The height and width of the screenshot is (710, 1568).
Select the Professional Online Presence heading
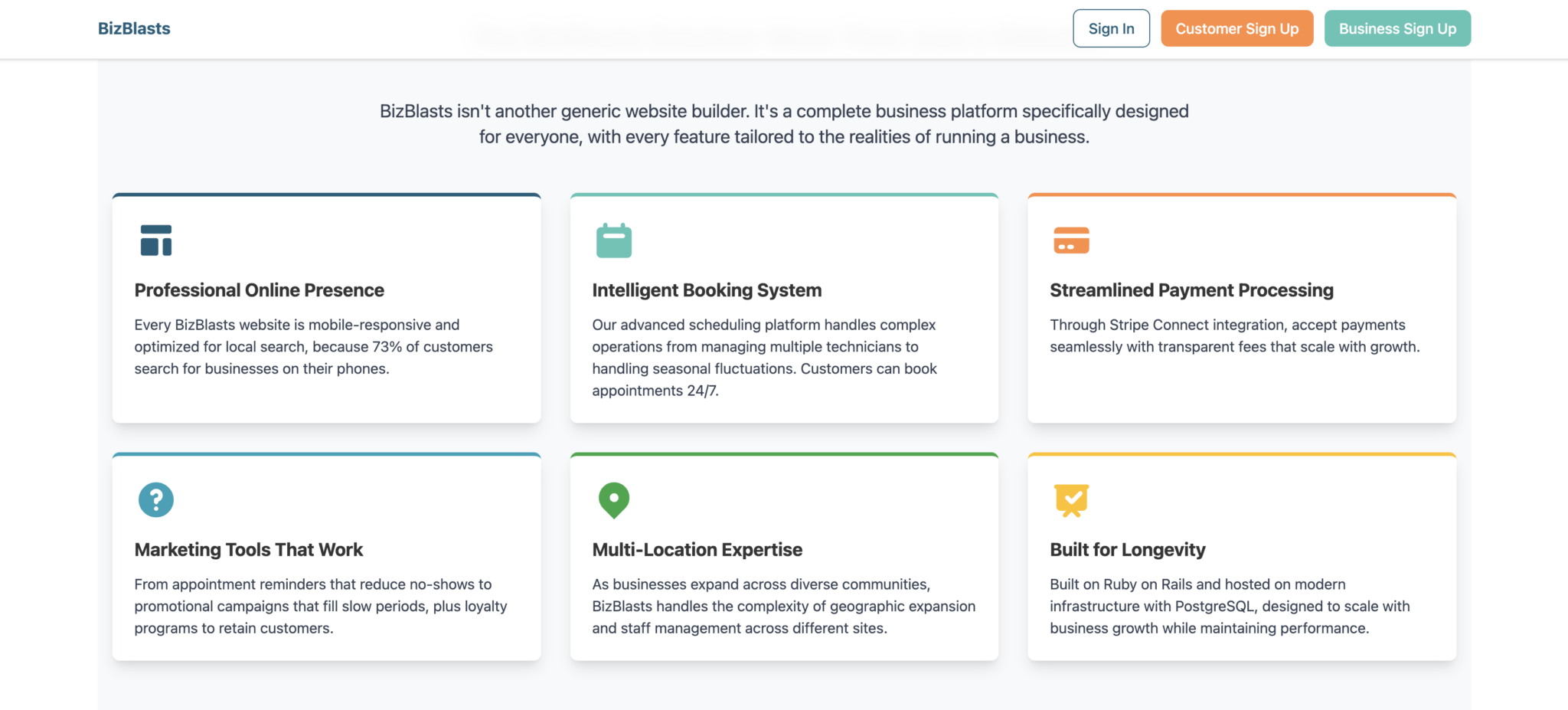coord(259,290)
